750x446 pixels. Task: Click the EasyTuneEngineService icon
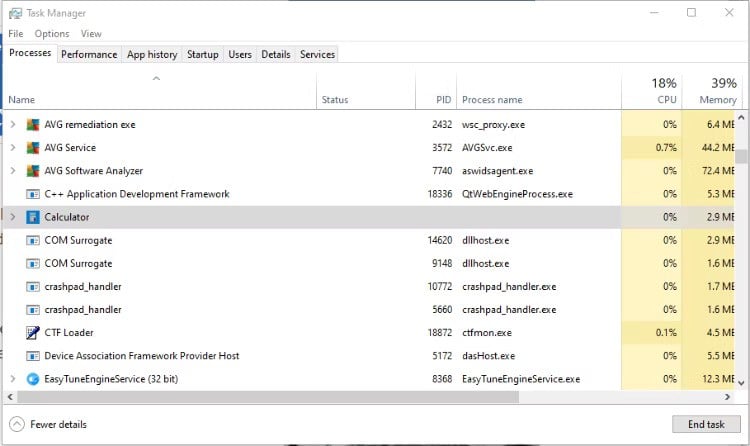click(x=33, y=379)
